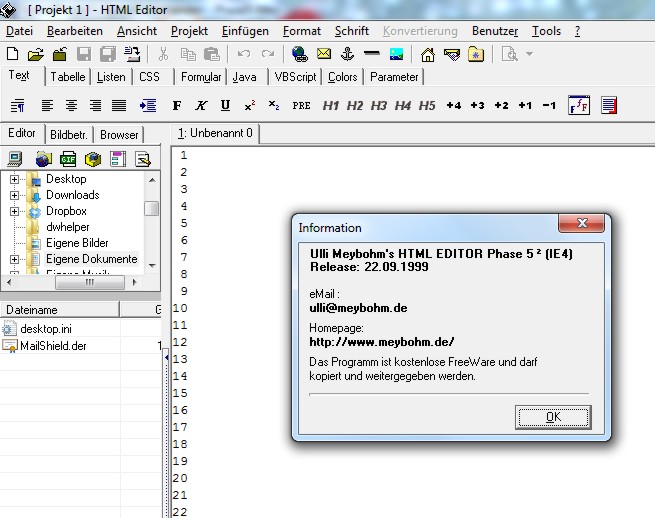Viewport: 655px width, 518px height.
Task: Expand the Desktop folder tree node
Action: point(15,179)
